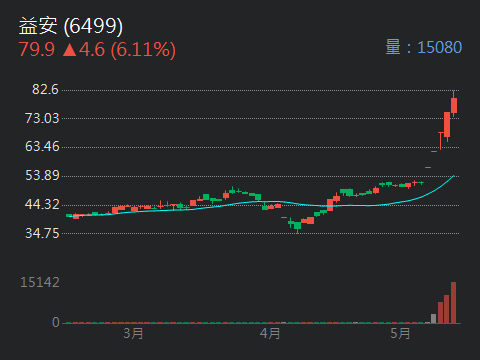480x360 pixels.
Task: Click the latest red candlestick at the top
Action: [454, 105]
